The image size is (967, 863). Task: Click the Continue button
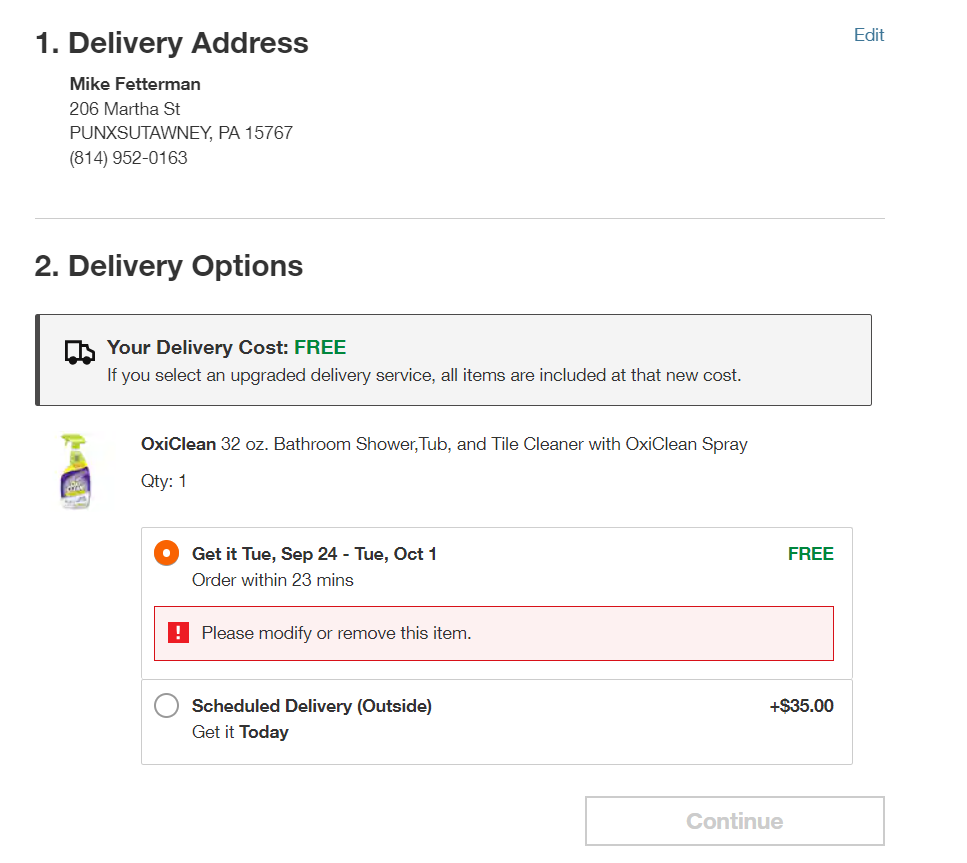point(735,820)
